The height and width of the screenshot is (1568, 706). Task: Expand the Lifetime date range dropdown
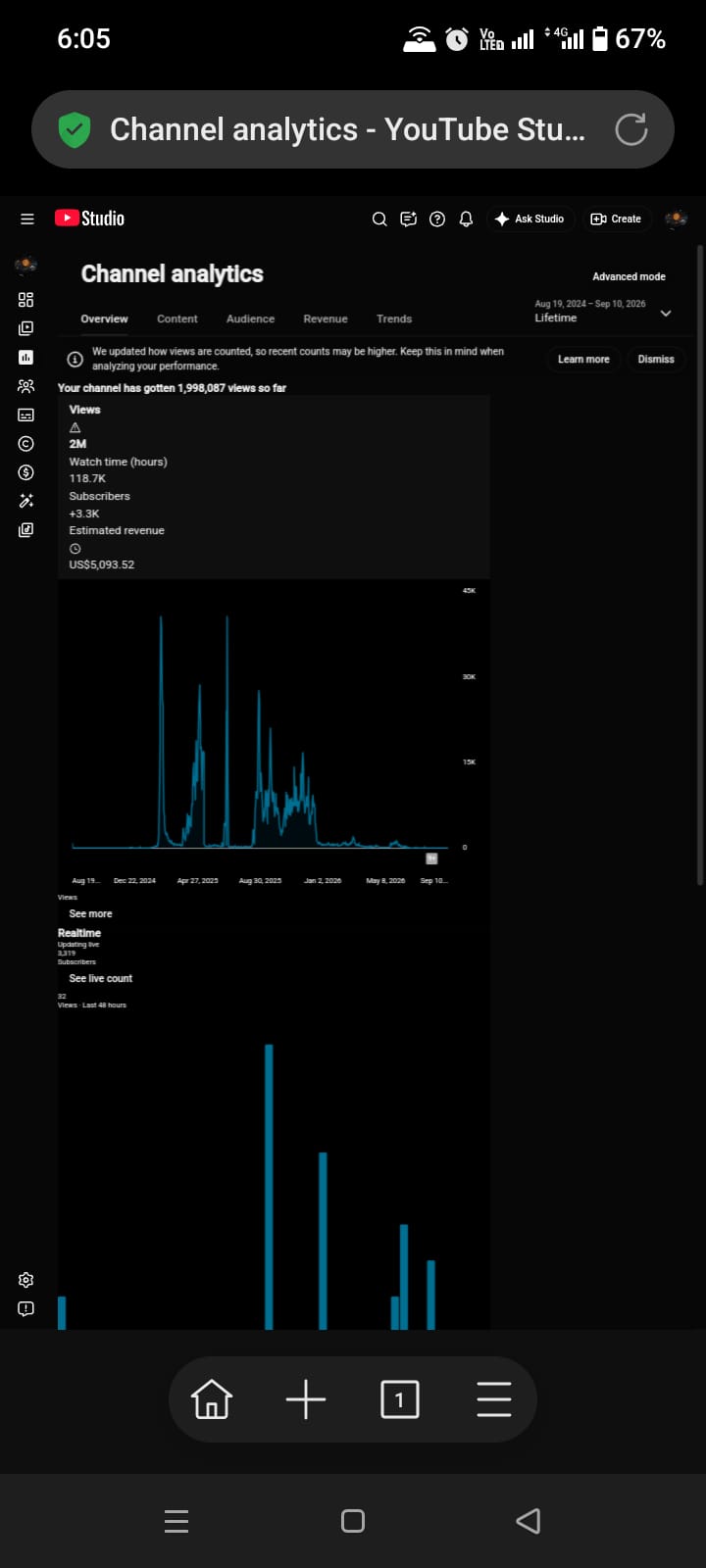click(602, 311)
